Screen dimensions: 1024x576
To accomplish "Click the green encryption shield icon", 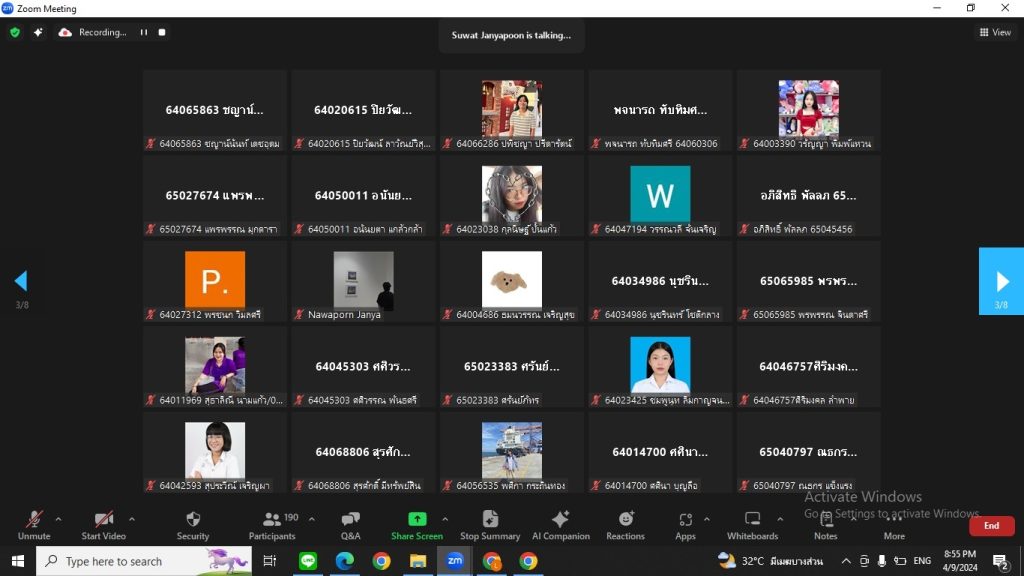I will (x=15, y=32).
